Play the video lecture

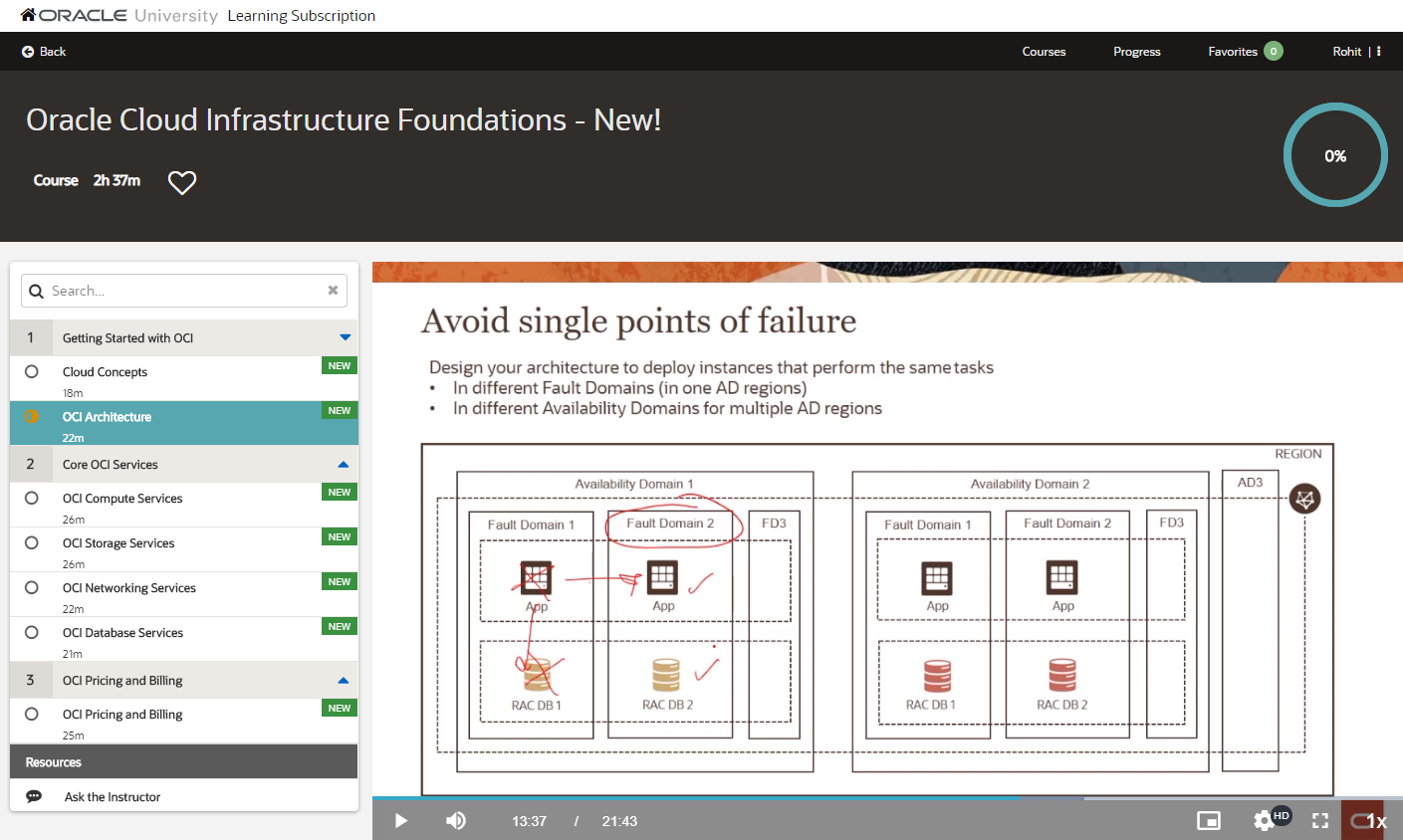400,820
